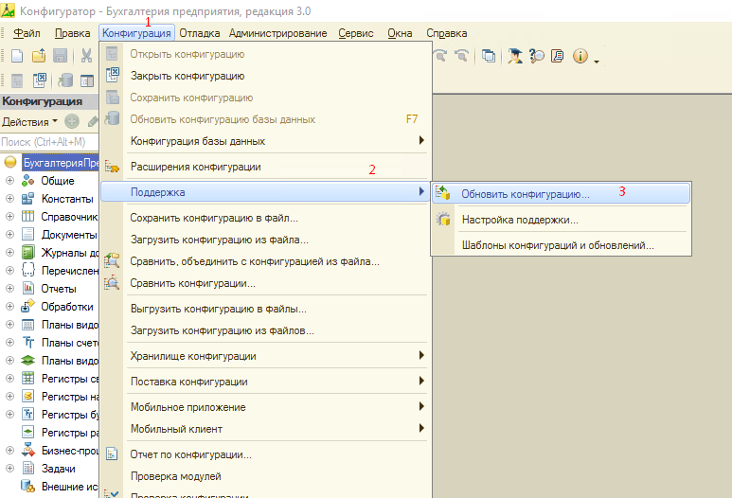Open the Действия dropdown
The image size is (733, 499).
[x=29, y=122]
